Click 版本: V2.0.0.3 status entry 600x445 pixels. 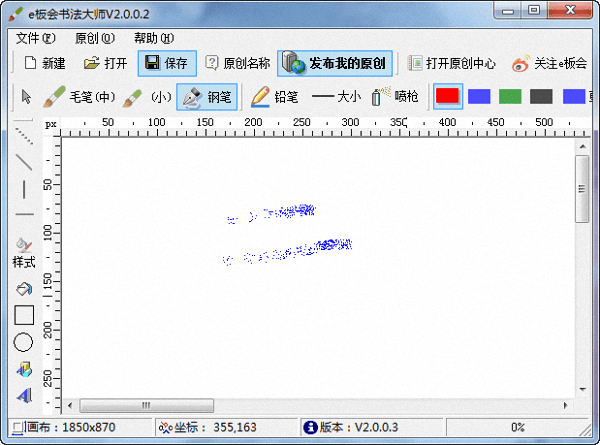(351, 427)
